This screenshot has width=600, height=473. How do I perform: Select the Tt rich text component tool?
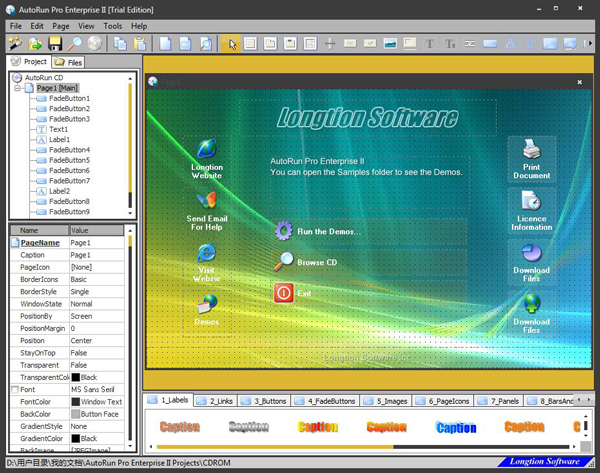[450, 44]
